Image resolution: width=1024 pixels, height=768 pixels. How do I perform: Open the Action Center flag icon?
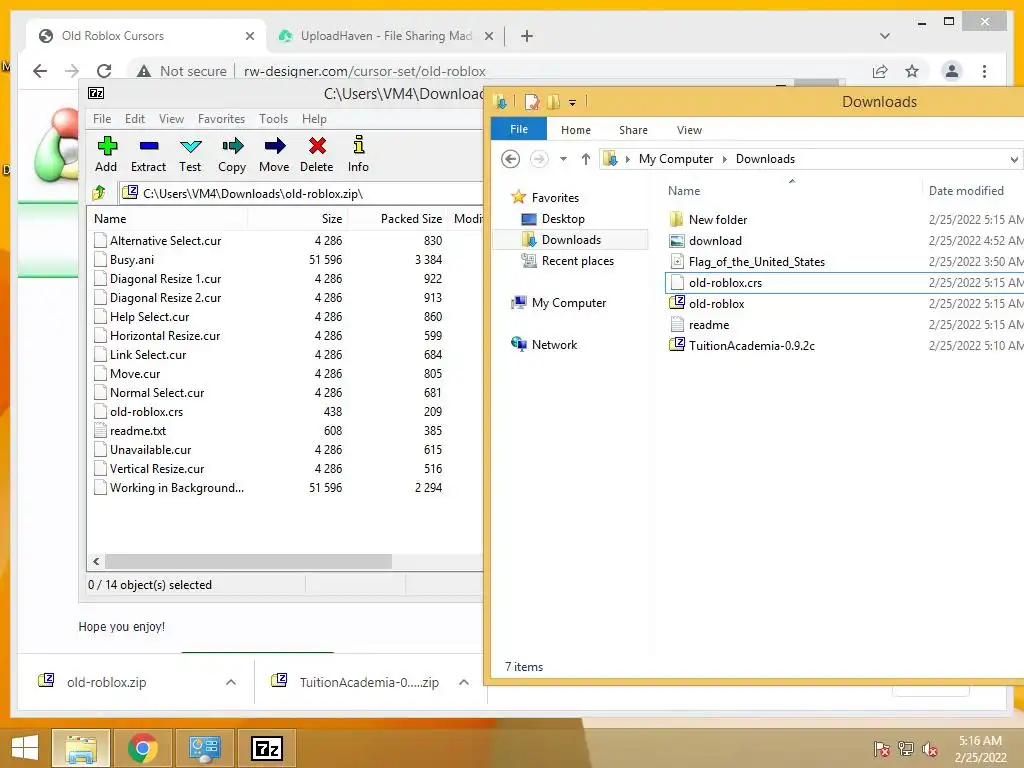(881, 749)
